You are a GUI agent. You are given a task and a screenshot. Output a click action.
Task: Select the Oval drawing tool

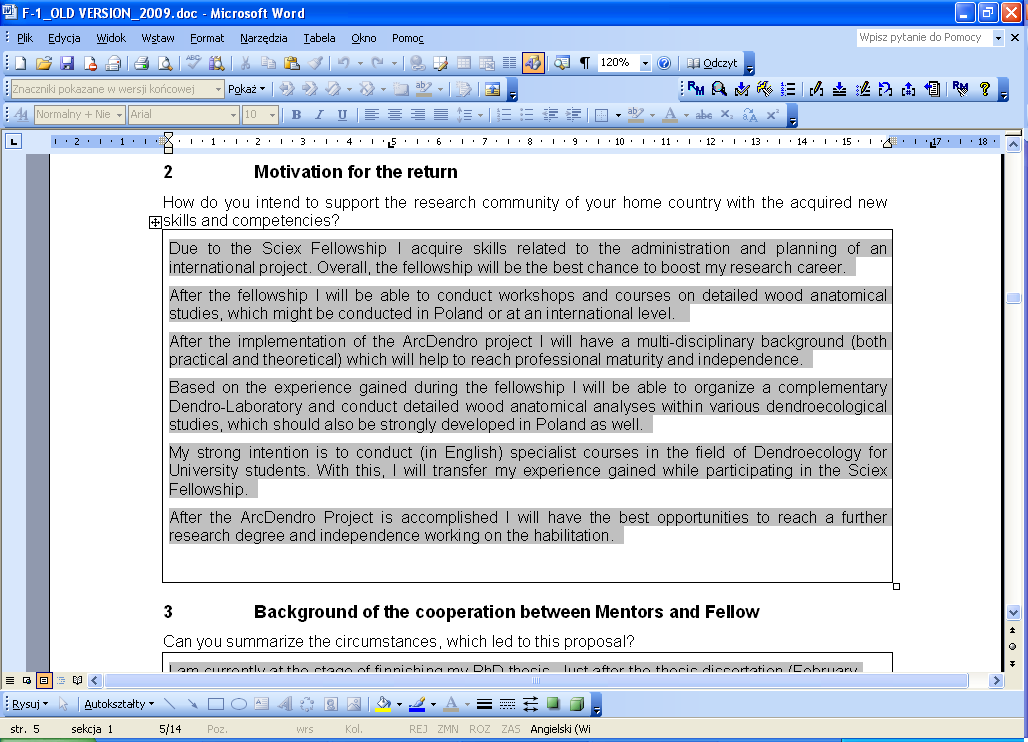(239, 704)
